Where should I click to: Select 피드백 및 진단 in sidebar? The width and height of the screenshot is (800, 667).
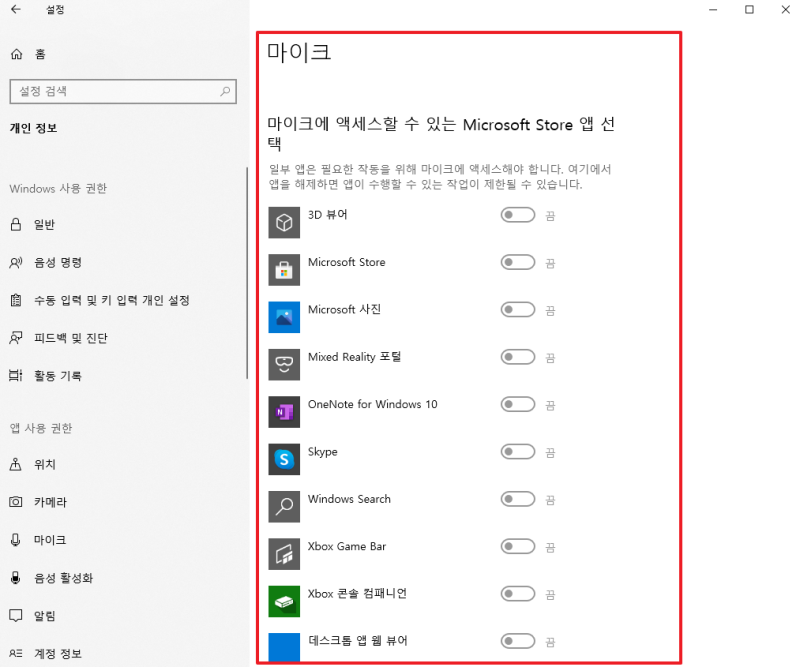pyautogui.click(x=122, y=338)
